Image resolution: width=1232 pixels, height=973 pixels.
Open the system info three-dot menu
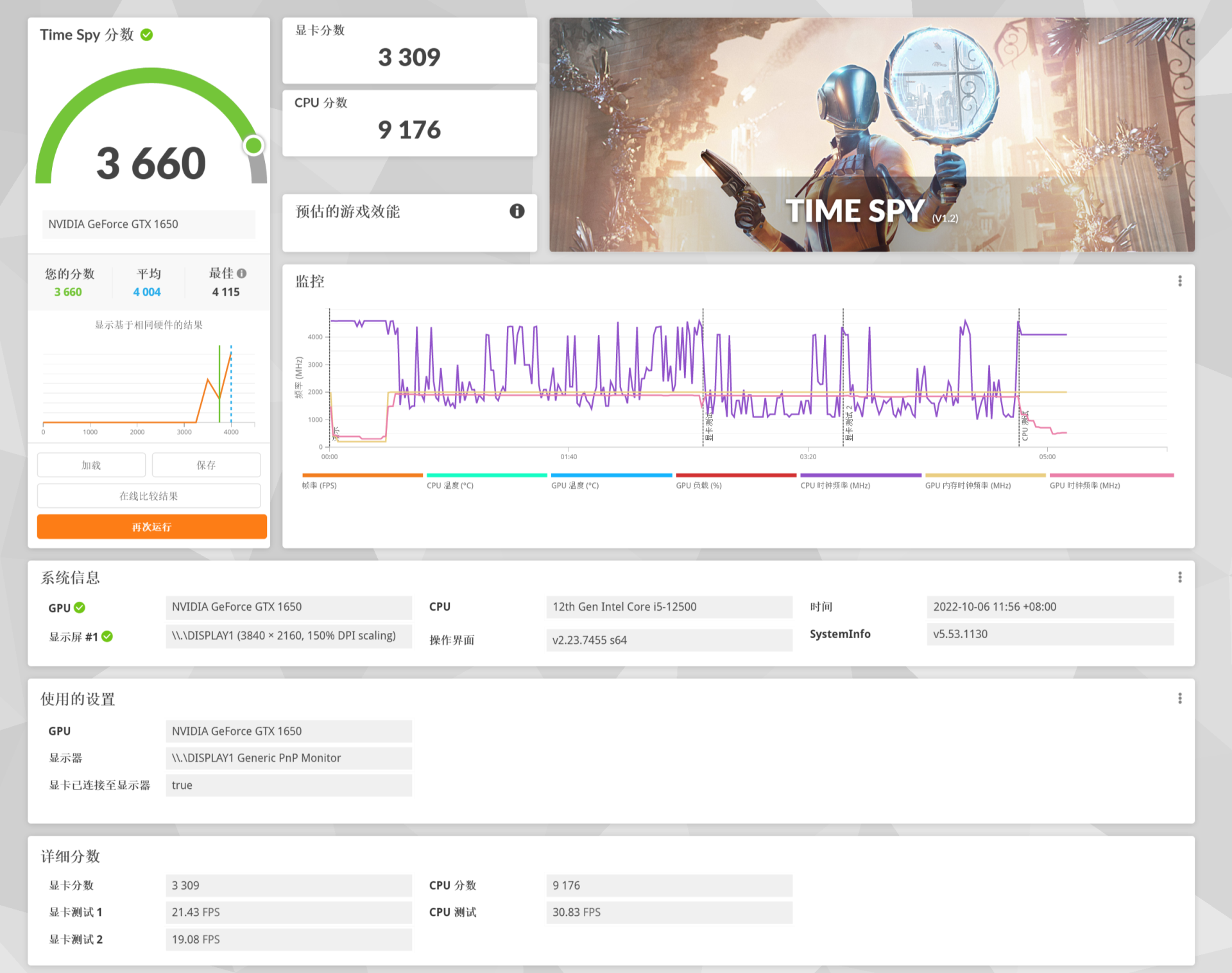1179,577
